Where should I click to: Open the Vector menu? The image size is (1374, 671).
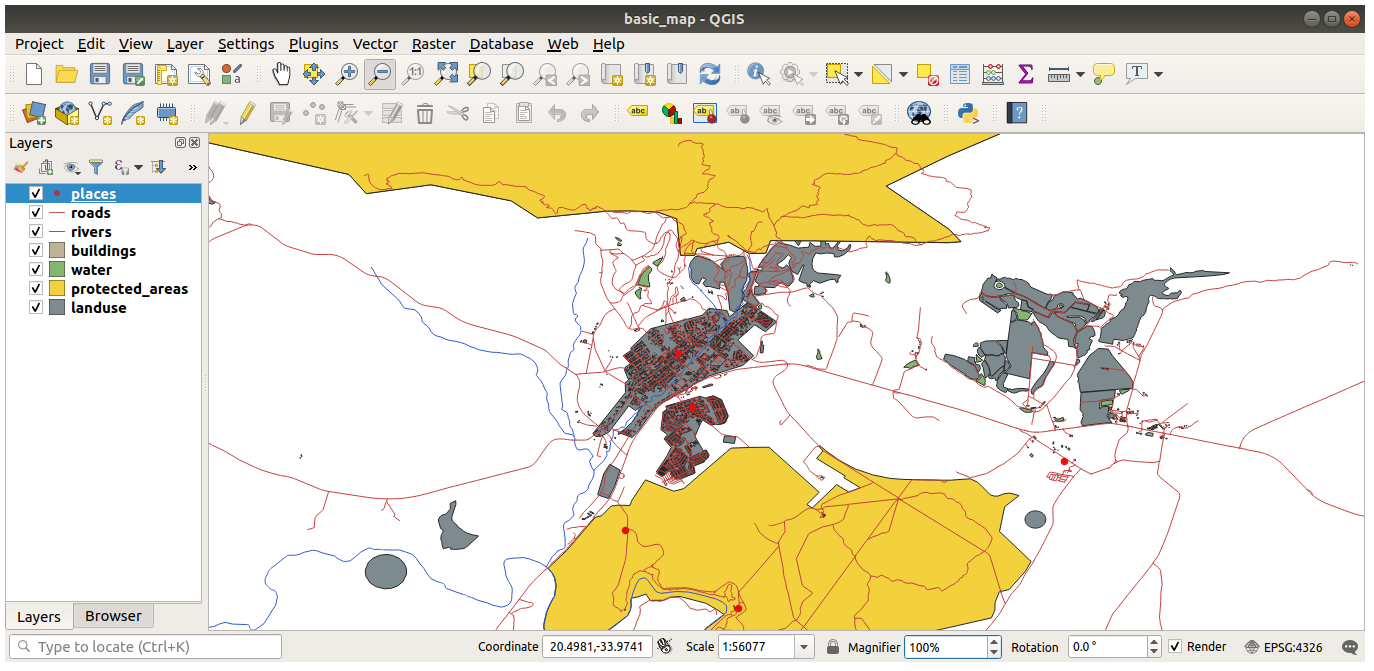(x=375, y=44)
